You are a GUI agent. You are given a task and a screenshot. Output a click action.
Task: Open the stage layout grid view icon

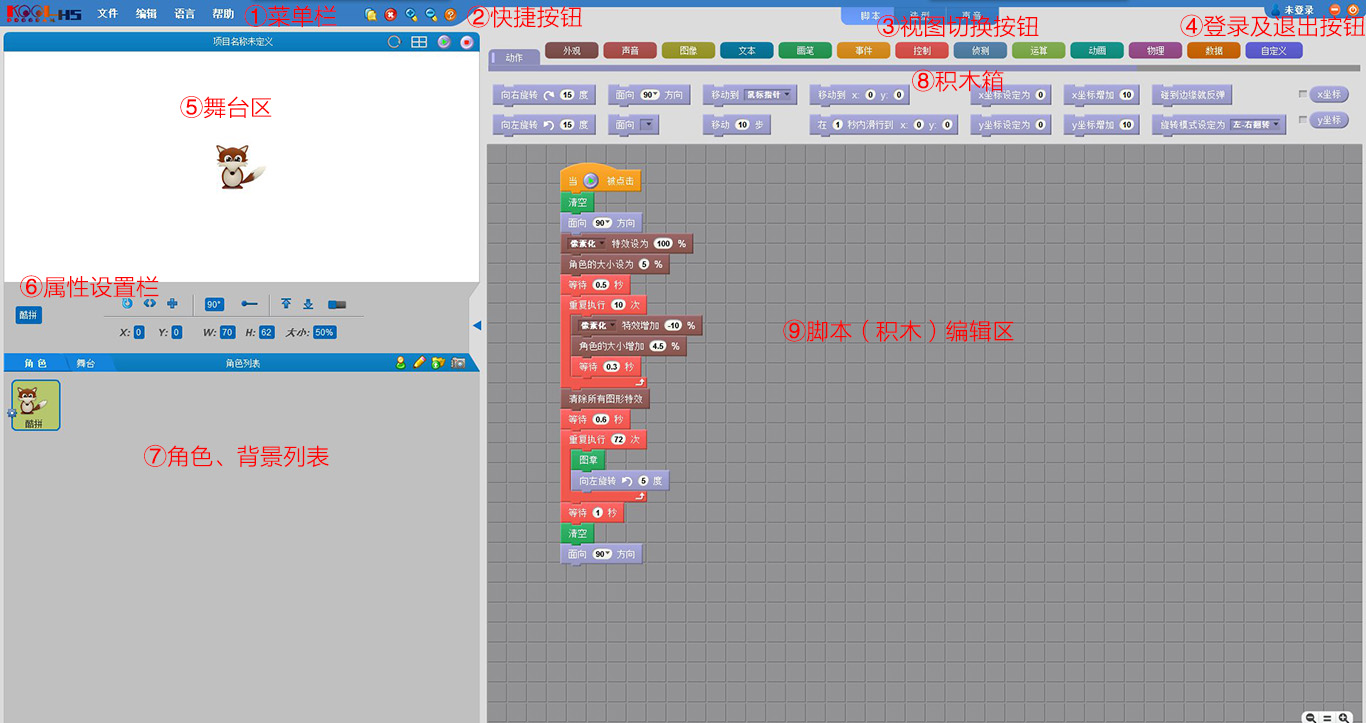tap(419, 42)
